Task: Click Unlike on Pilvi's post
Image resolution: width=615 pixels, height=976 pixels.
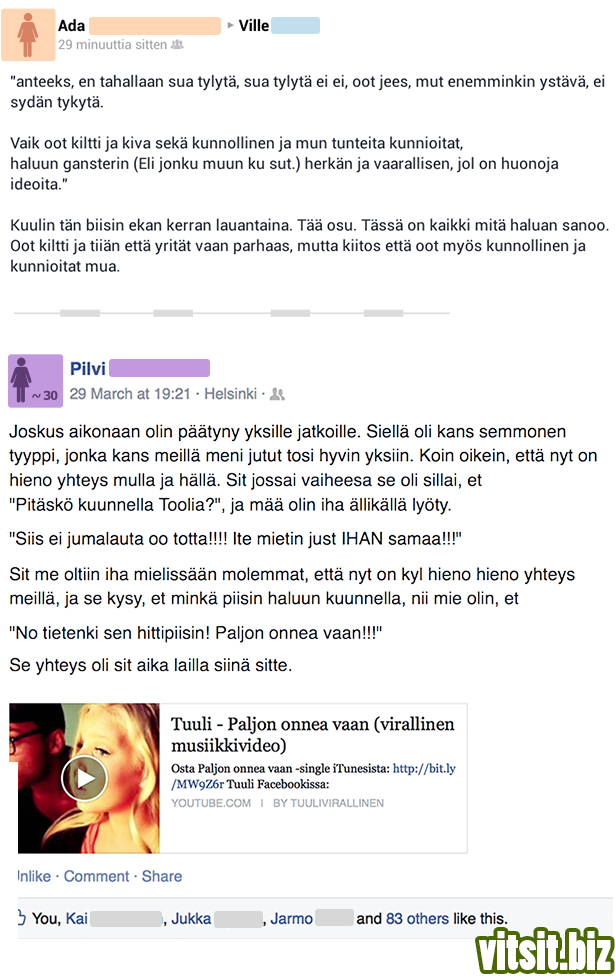Action: click(x=34, y=876)
